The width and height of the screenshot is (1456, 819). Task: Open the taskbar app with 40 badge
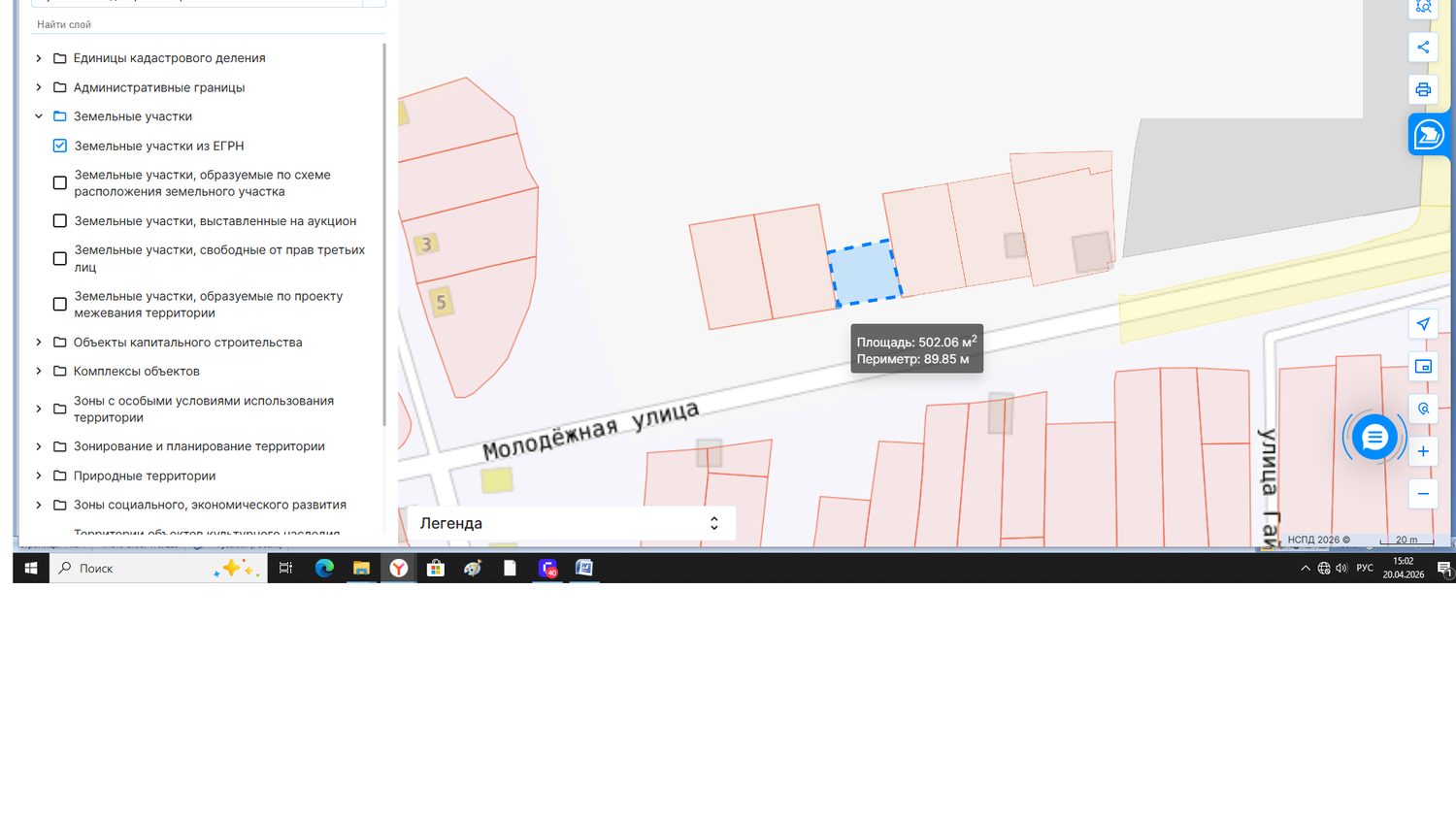coord(547,568)
